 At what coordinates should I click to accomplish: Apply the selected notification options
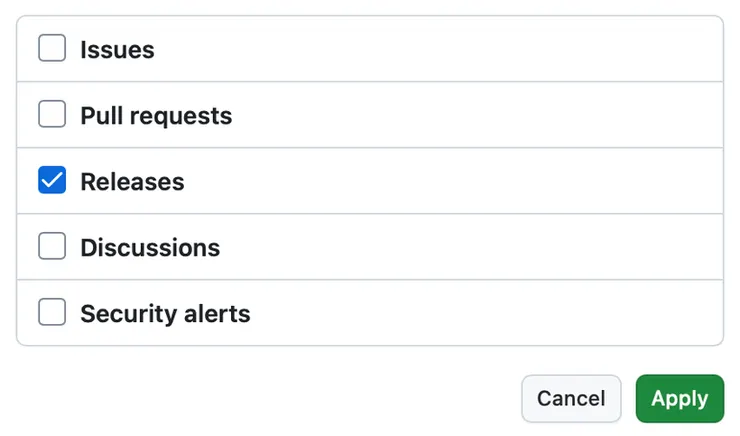pos(680,399)
